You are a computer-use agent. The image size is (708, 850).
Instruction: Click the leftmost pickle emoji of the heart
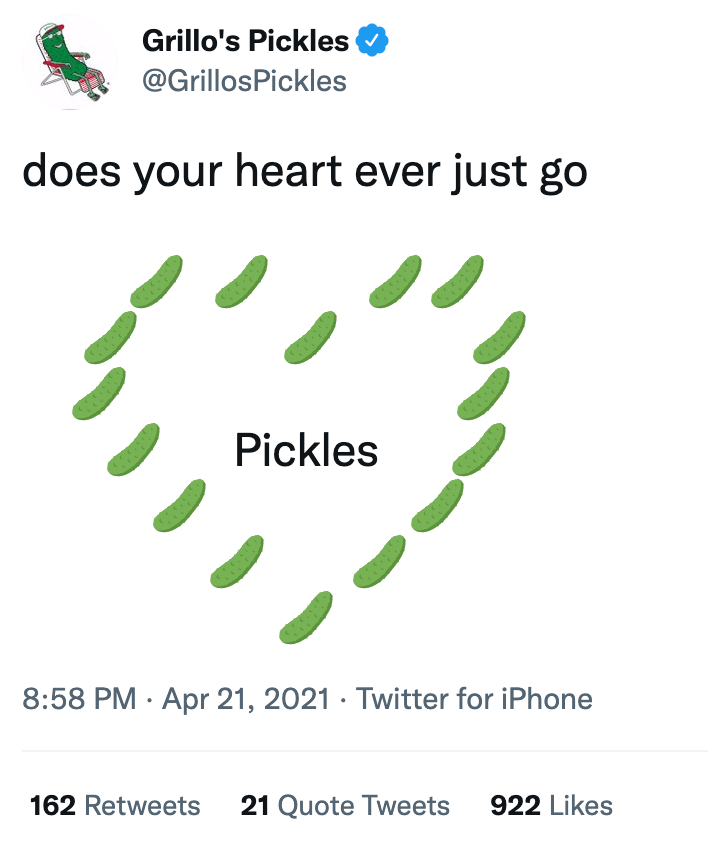tap(99, 392)
